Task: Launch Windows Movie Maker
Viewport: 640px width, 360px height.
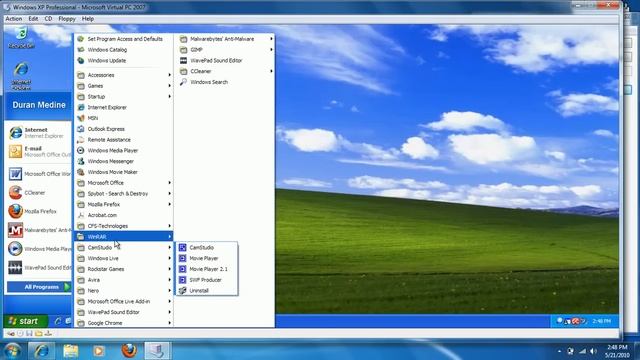Action: coord(124,172)
